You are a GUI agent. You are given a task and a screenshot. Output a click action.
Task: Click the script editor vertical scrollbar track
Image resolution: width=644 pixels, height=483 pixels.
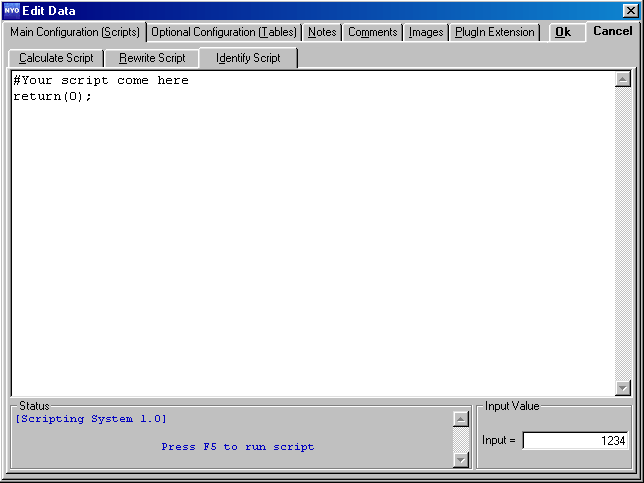click(x=623, y=233)
